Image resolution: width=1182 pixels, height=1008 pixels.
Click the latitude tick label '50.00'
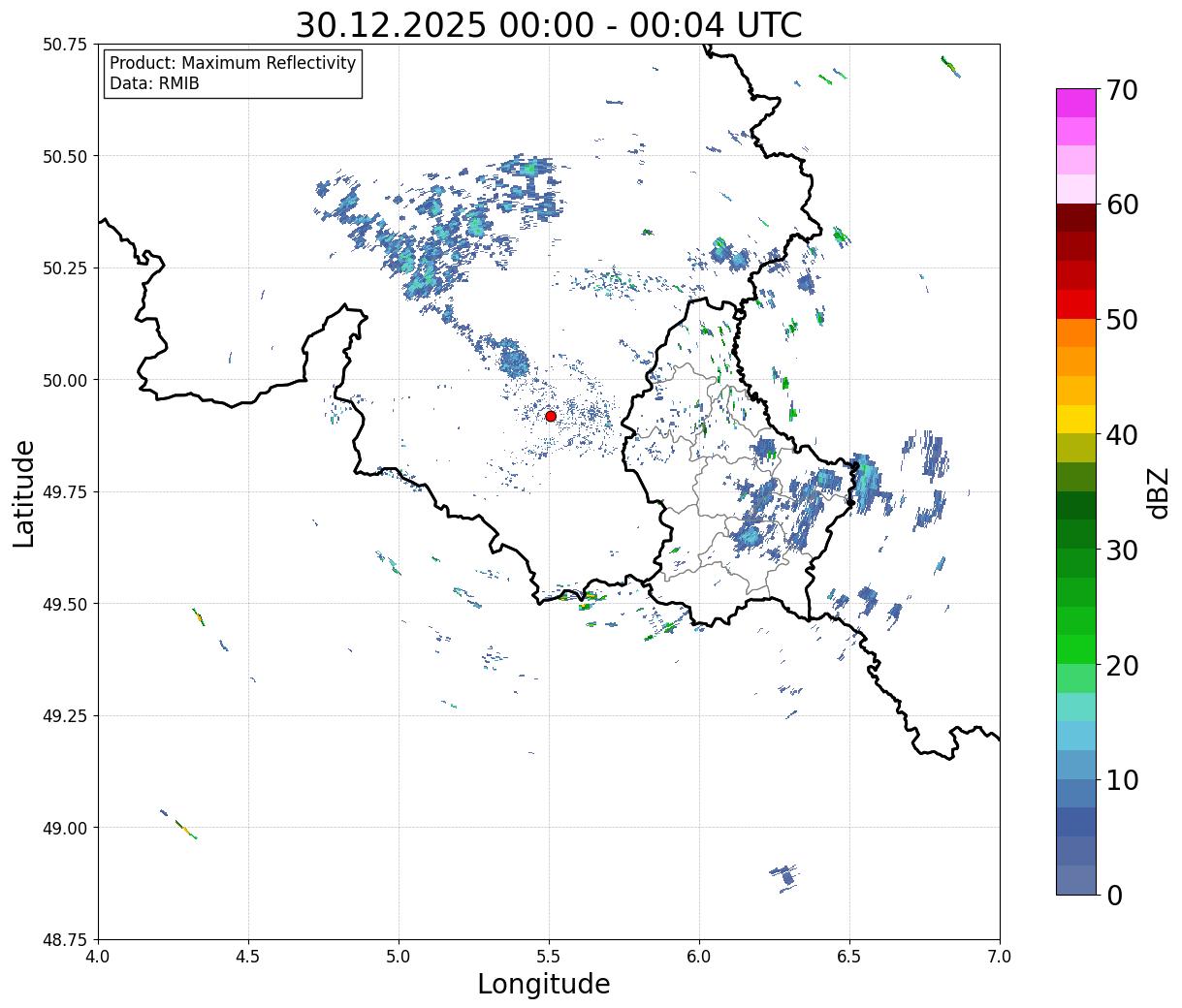coord(65,380)
